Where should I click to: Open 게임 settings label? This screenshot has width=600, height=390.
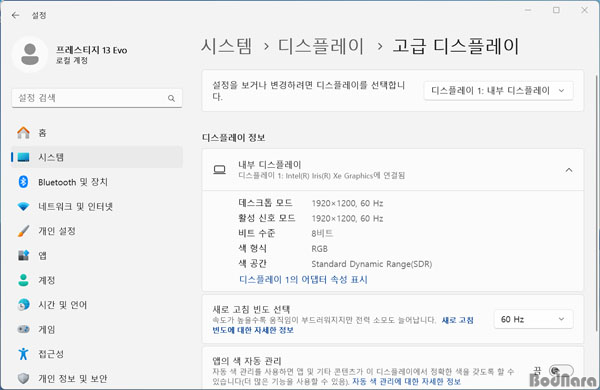click(46, 330)
